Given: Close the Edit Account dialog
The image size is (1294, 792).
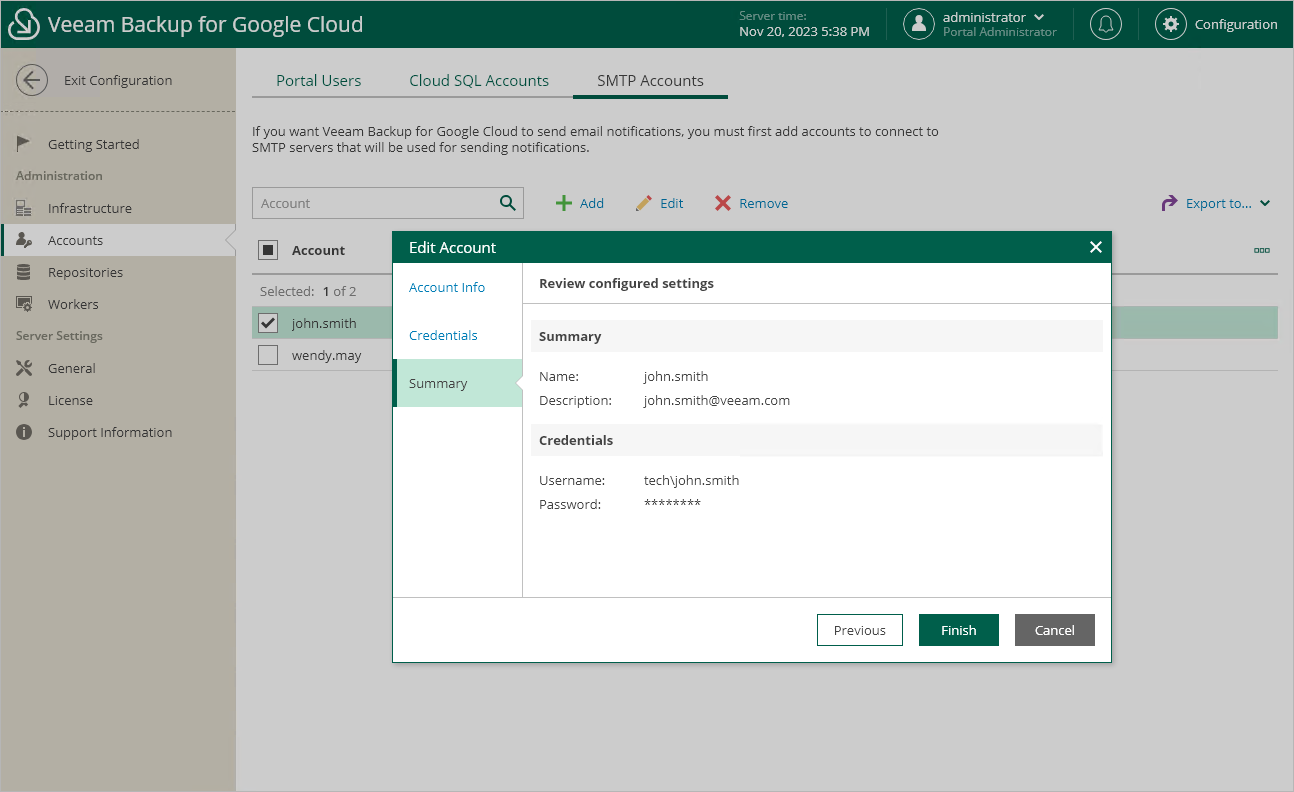Looking at the screenshot, I should 1095,247.
